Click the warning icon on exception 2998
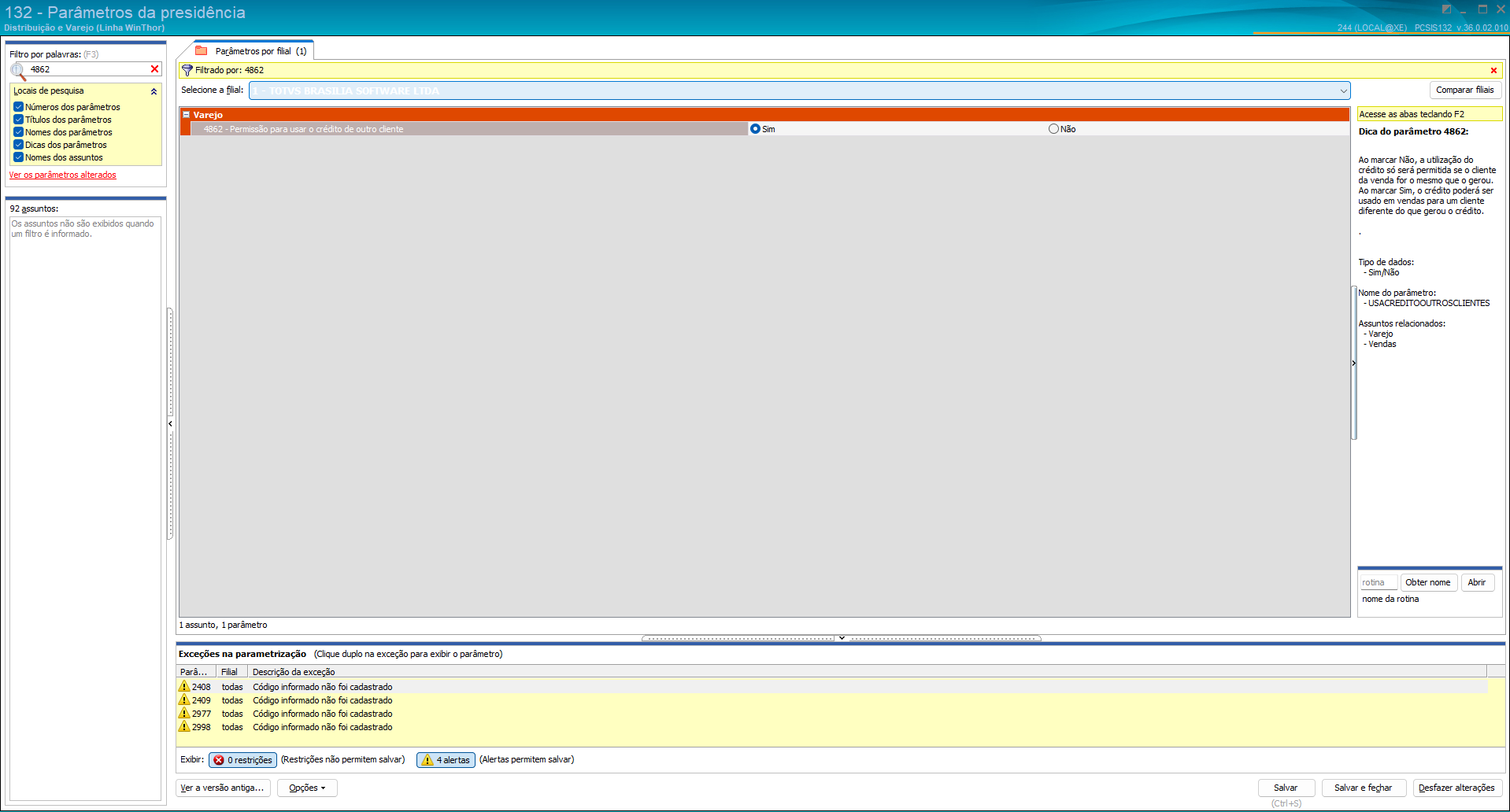The image size is (1510, 812). pos(184,727)
